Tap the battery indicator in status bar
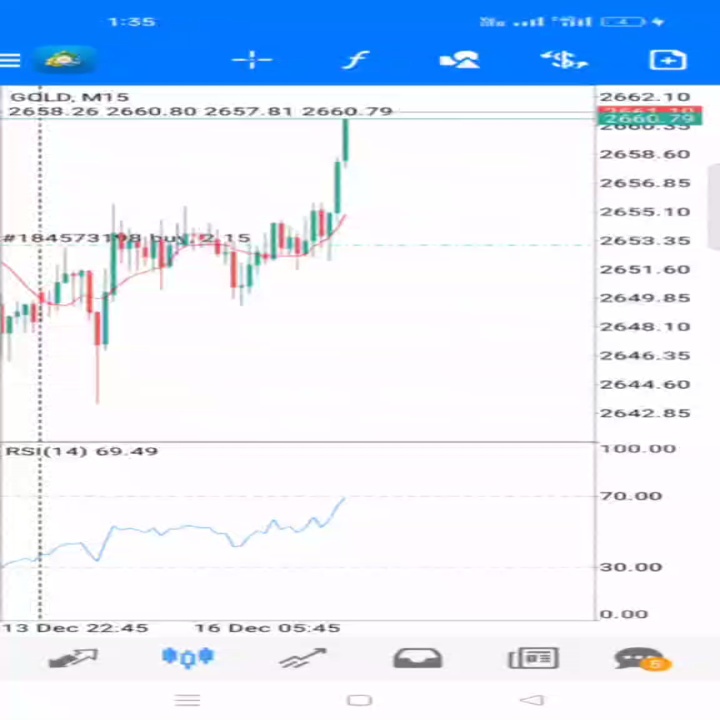The height and width of the screenshot is (720, 720). pos(624,22)
